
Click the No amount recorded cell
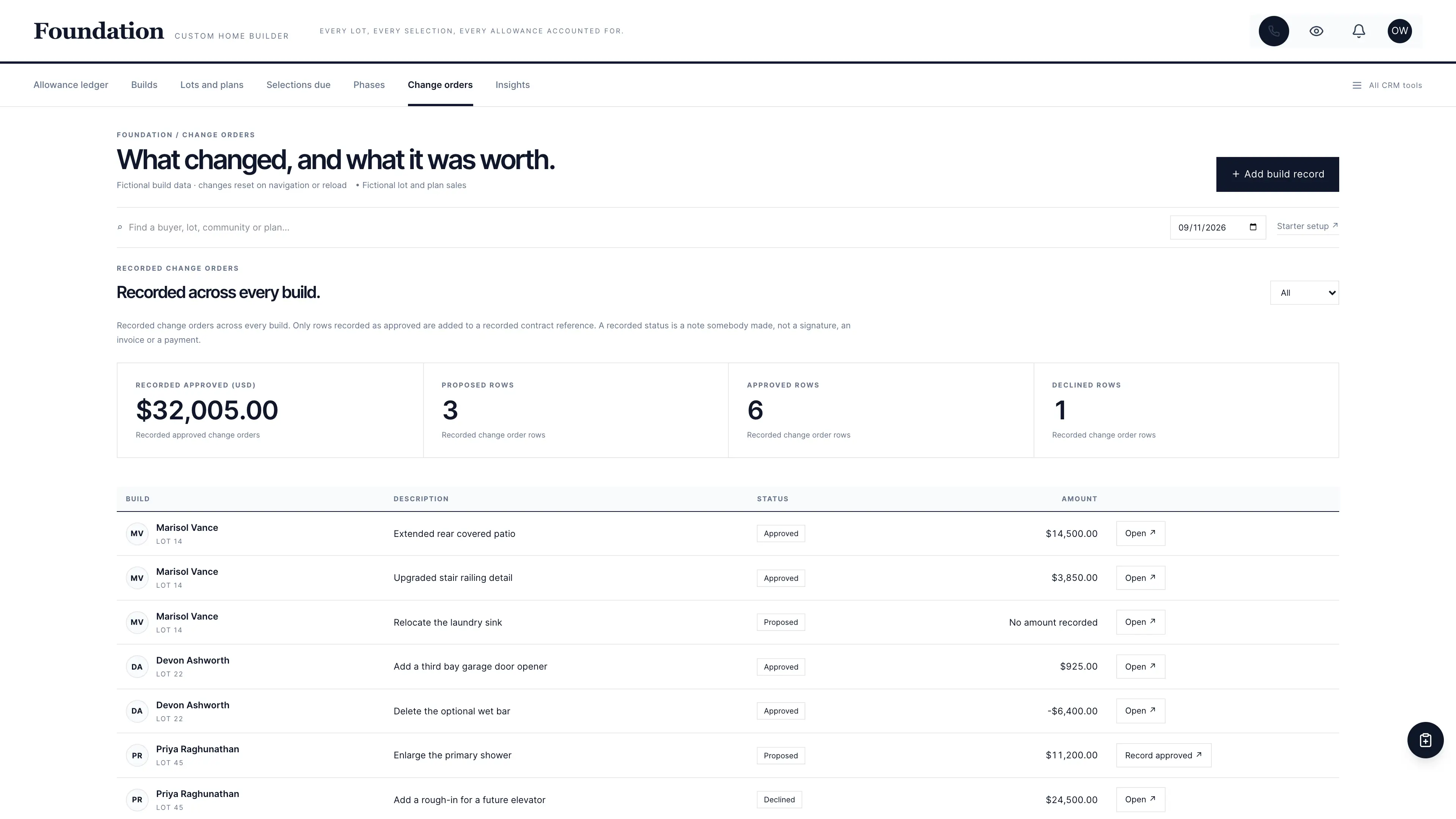tap(1053, 622)
